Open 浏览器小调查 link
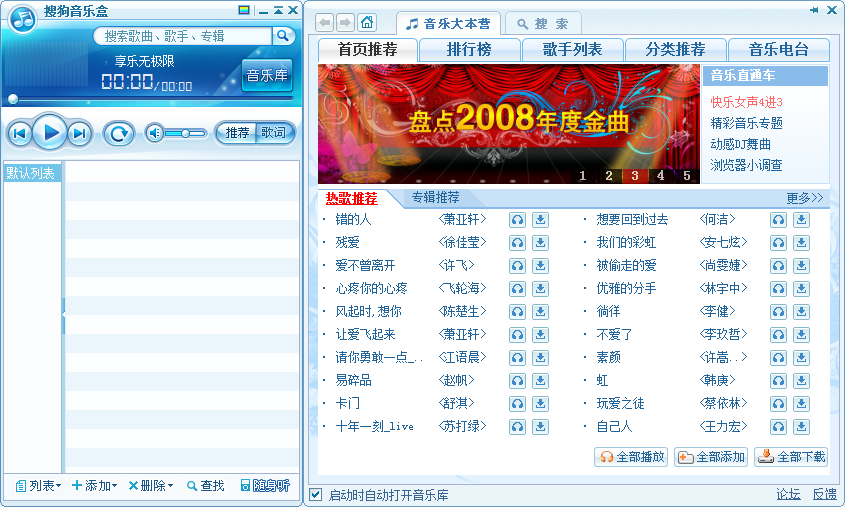The height and width of the screenshot is (507, 845). pyautogui.click(x=746, y=165)
